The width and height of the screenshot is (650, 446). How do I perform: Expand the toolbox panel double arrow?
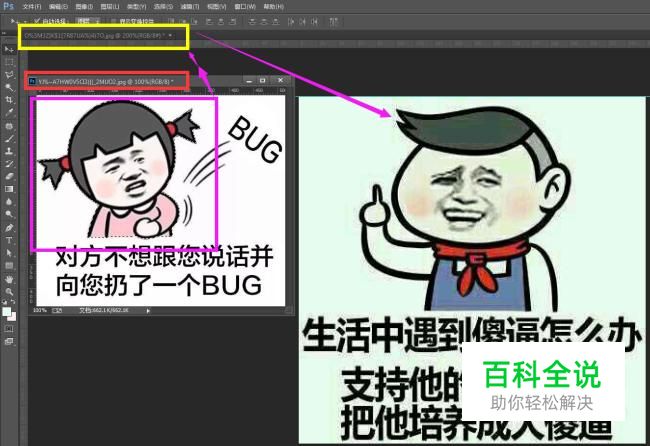5,33
